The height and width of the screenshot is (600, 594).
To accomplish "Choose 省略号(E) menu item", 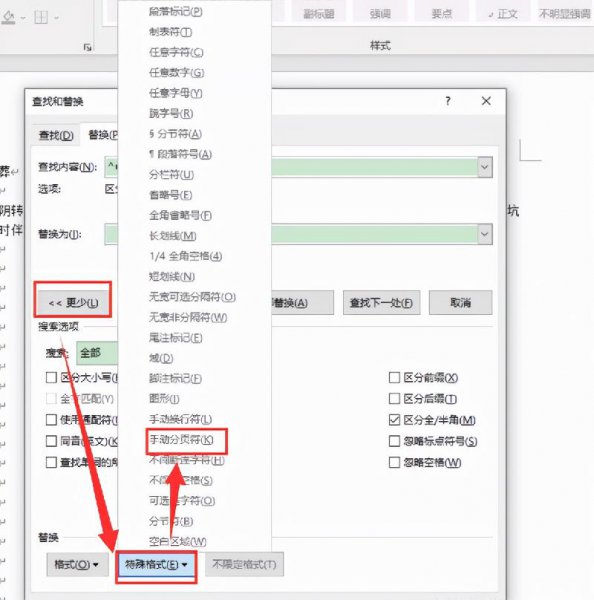I will coord(171,195).
